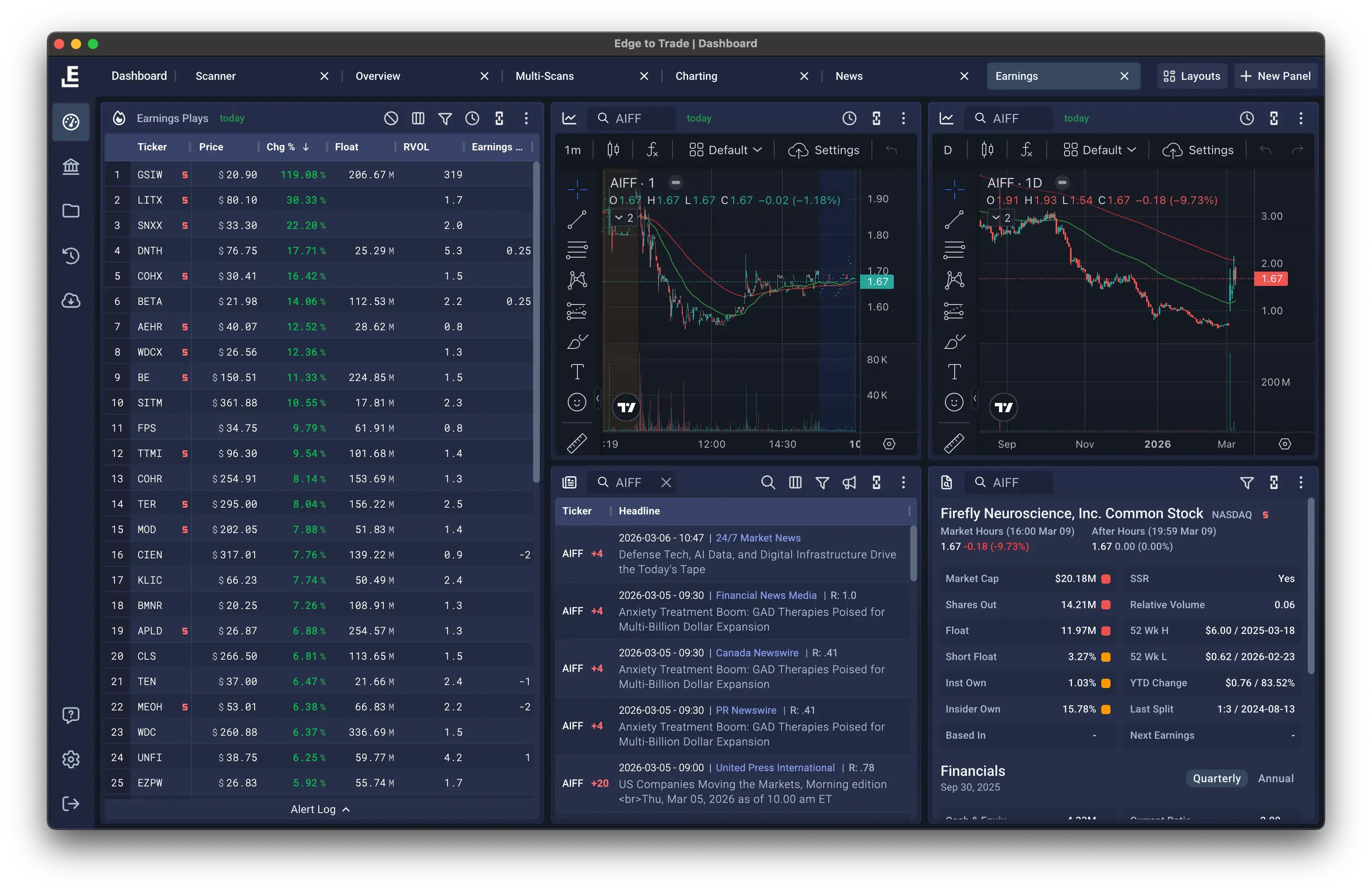Open the filter icon in Earnings Plays panel
1372x892 pixels.
click(x=445, y=118)
